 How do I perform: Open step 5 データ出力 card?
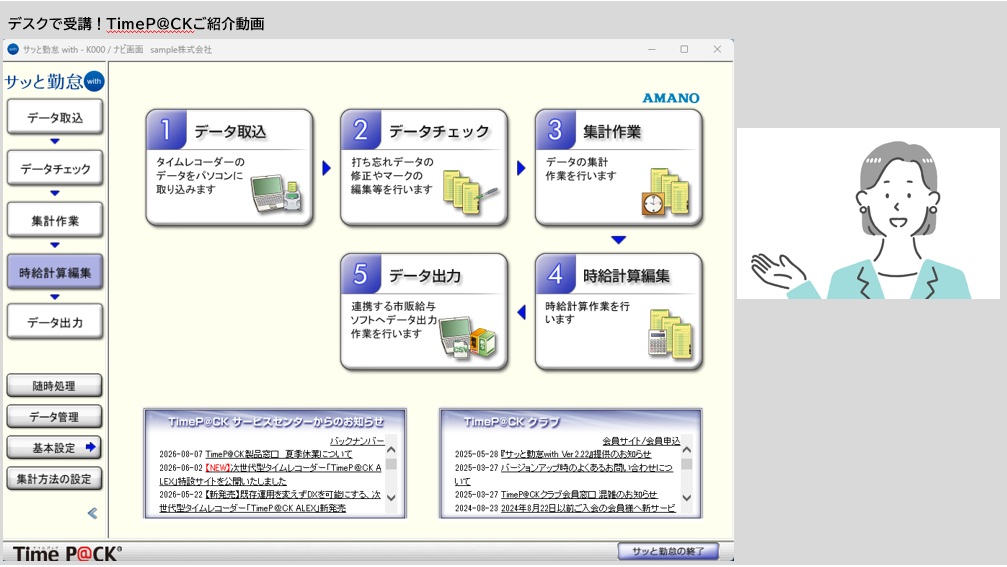tap(424, 311)
